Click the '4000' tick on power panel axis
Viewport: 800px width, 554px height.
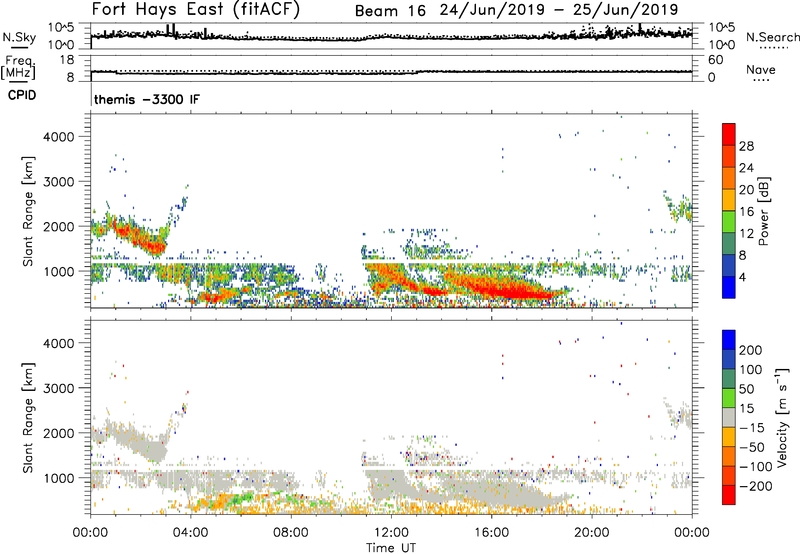(x=58, y=137)
